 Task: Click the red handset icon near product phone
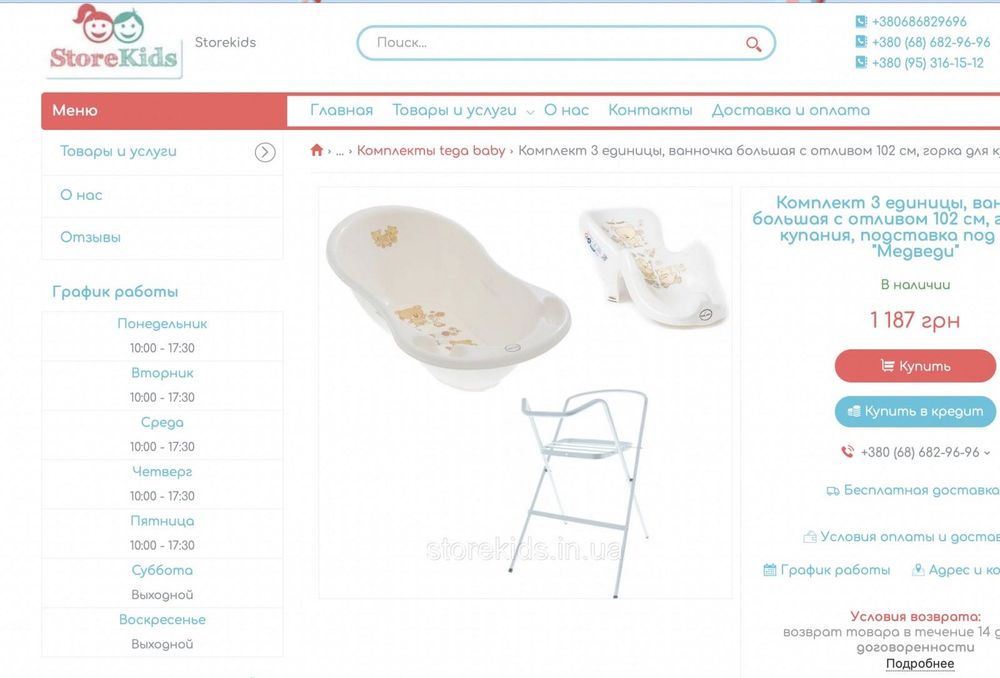pos(848,452)
